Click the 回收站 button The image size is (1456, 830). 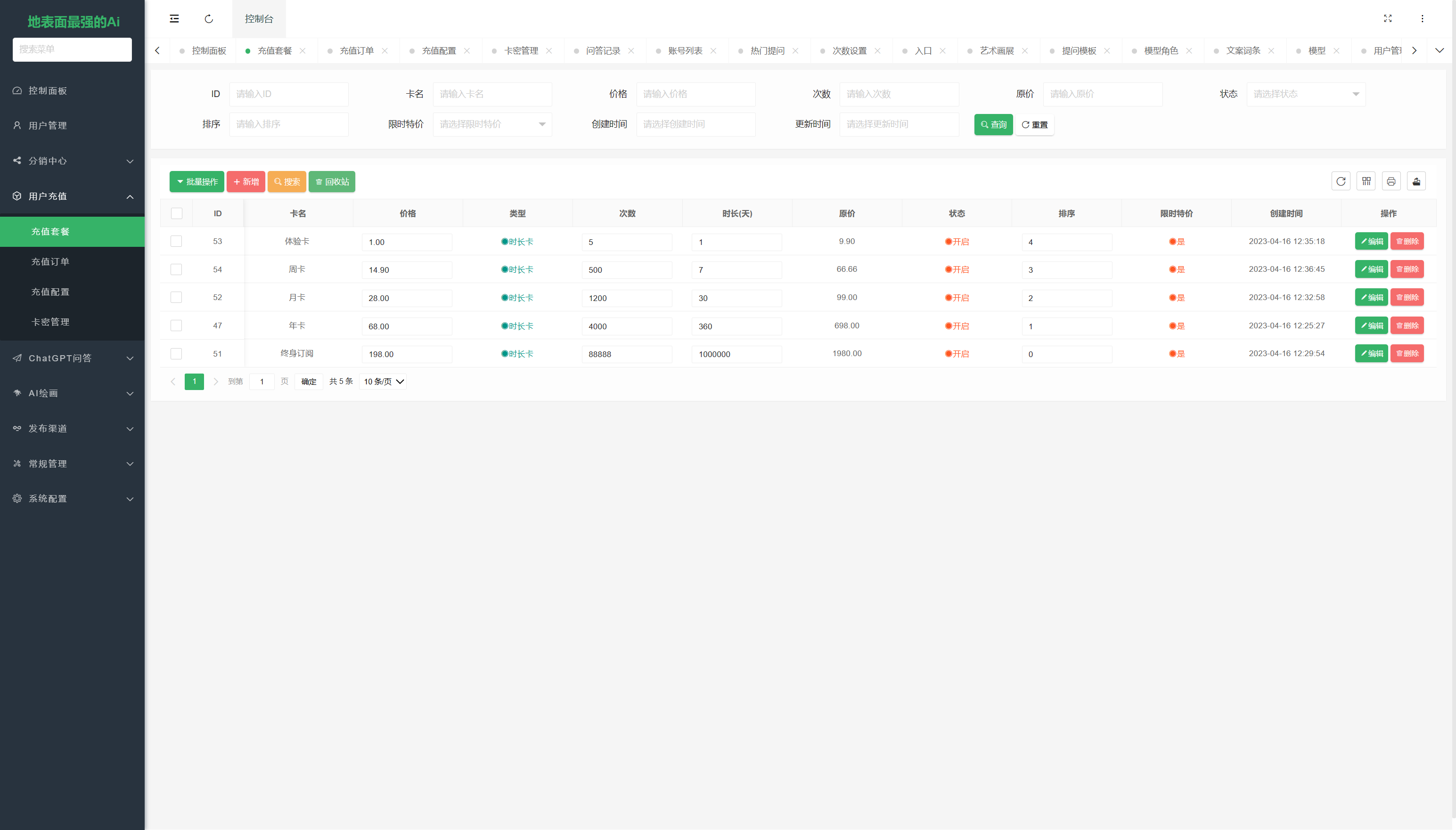pyautogui.click(x=332, y=182)
